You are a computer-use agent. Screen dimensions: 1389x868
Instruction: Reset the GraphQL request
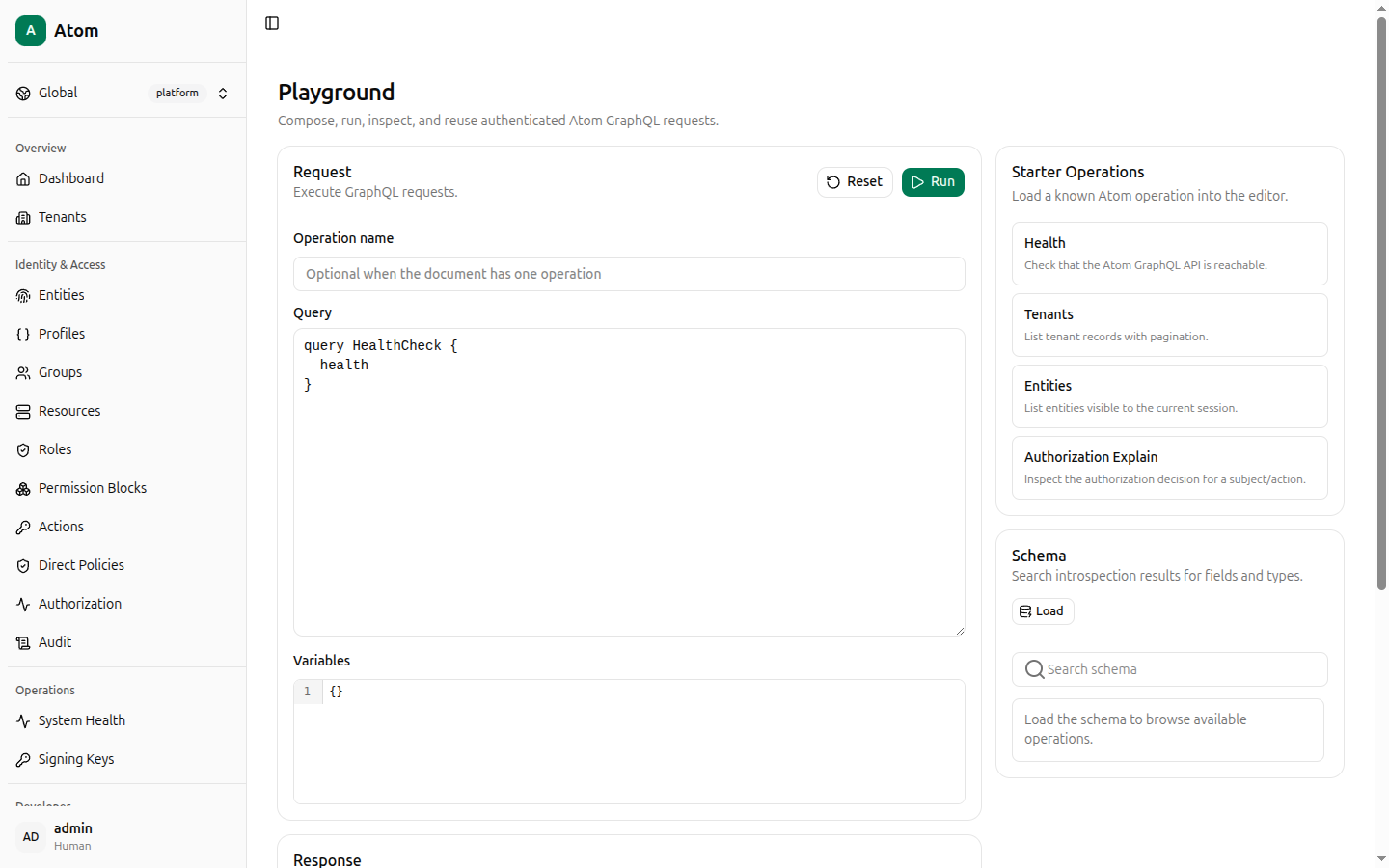pos(855,182)
